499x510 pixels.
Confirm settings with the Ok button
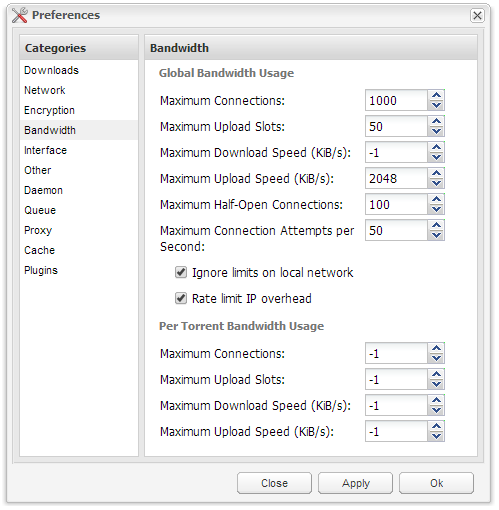pyautogui.click(x=436, y=483)
